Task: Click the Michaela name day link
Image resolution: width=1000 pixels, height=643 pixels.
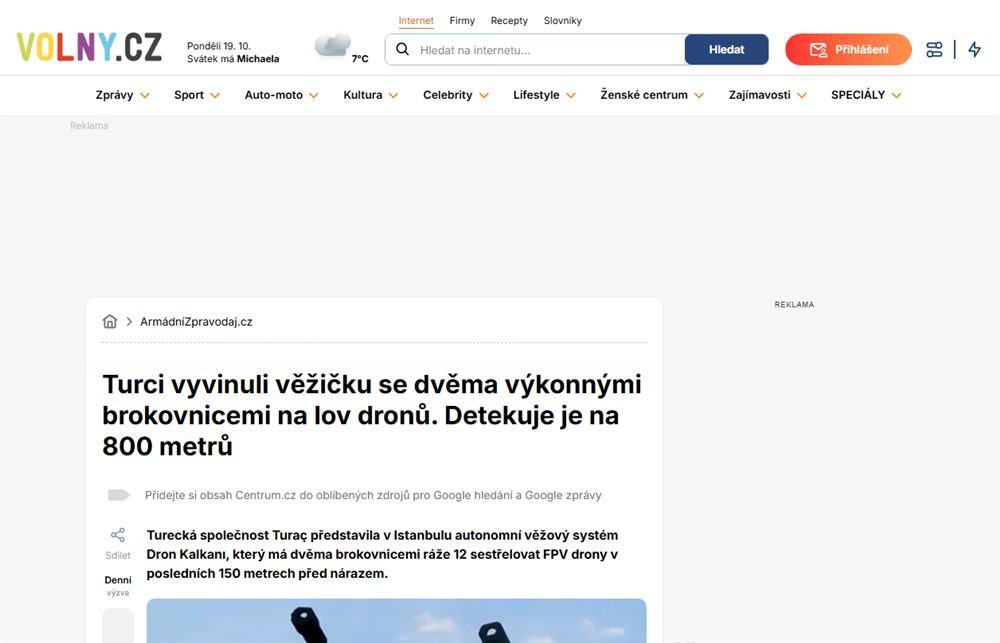Action: (x=258, y=59)
